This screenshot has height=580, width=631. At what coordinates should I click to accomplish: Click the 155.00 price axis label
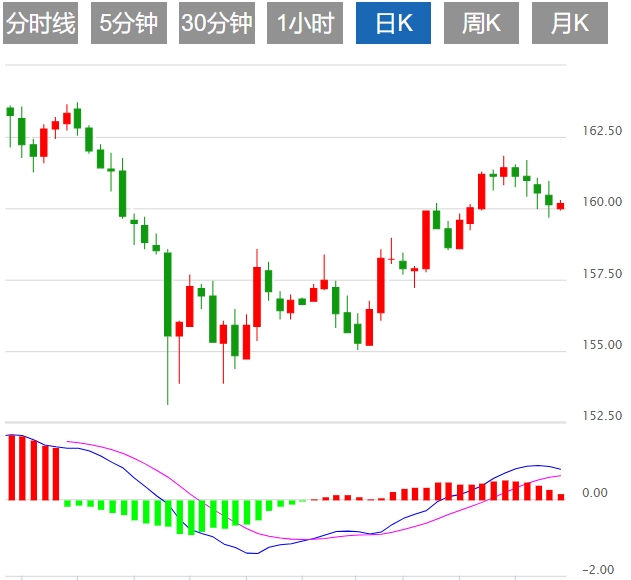click(x=601, y=345)
